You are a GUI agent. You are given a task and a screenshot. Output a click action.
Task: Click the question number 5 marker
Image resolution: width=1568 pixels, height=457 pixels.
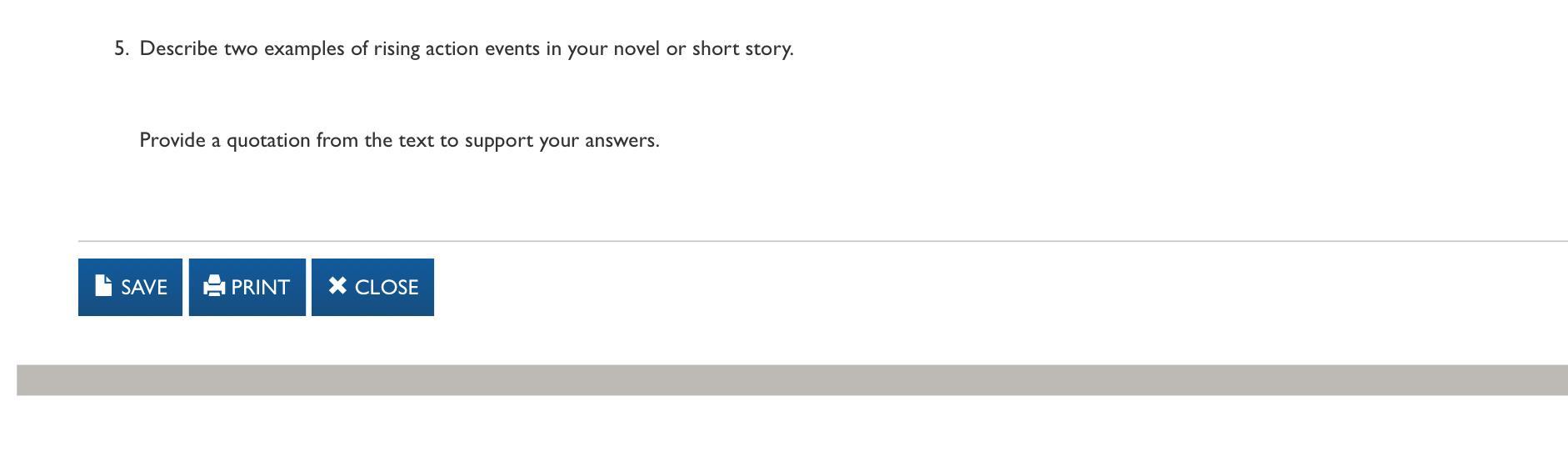point(122,49)
